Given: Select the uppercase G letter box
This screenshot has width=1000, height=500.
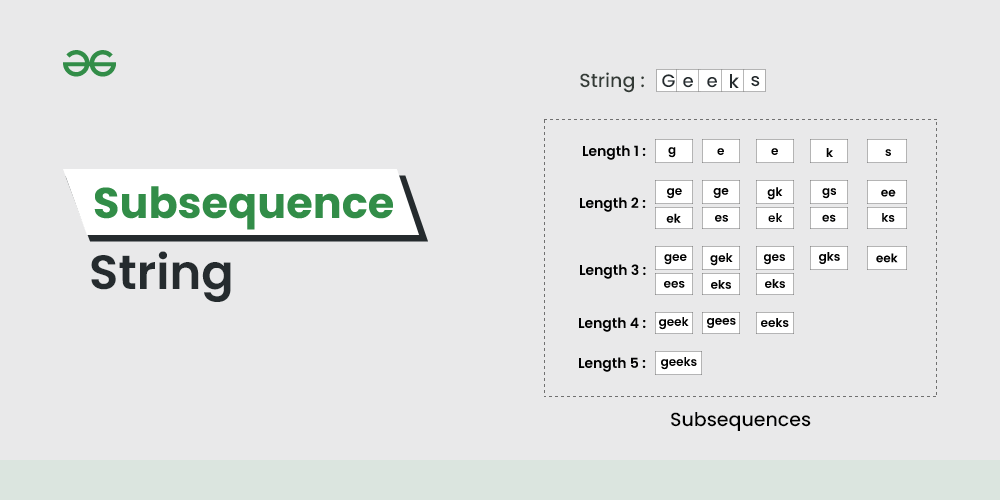Looking at the screenshot, I should [x=668, y=81].
